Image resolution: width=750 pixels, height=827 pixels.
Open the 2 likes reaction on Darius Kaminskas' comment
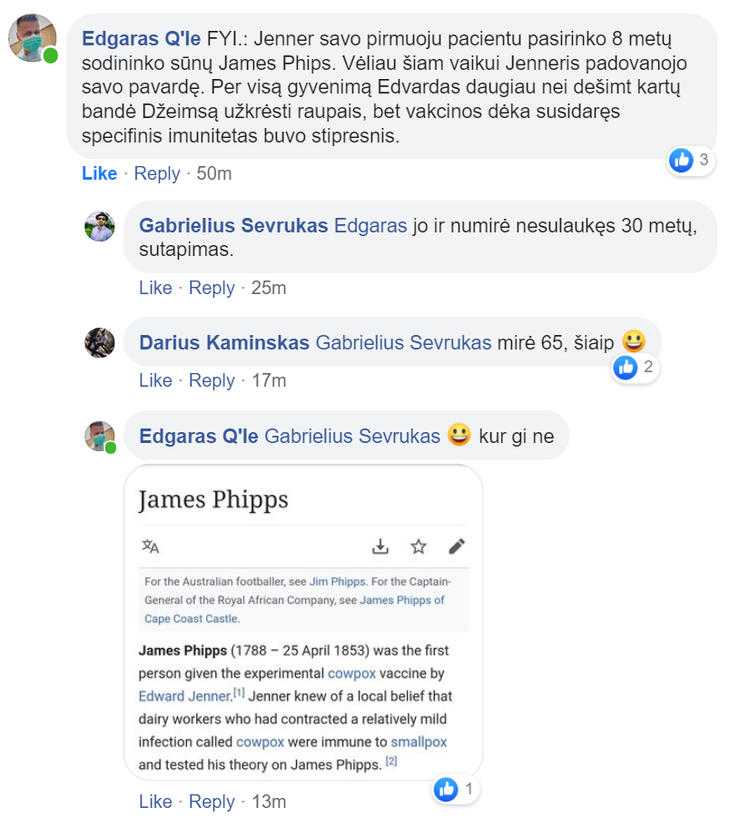635,367
